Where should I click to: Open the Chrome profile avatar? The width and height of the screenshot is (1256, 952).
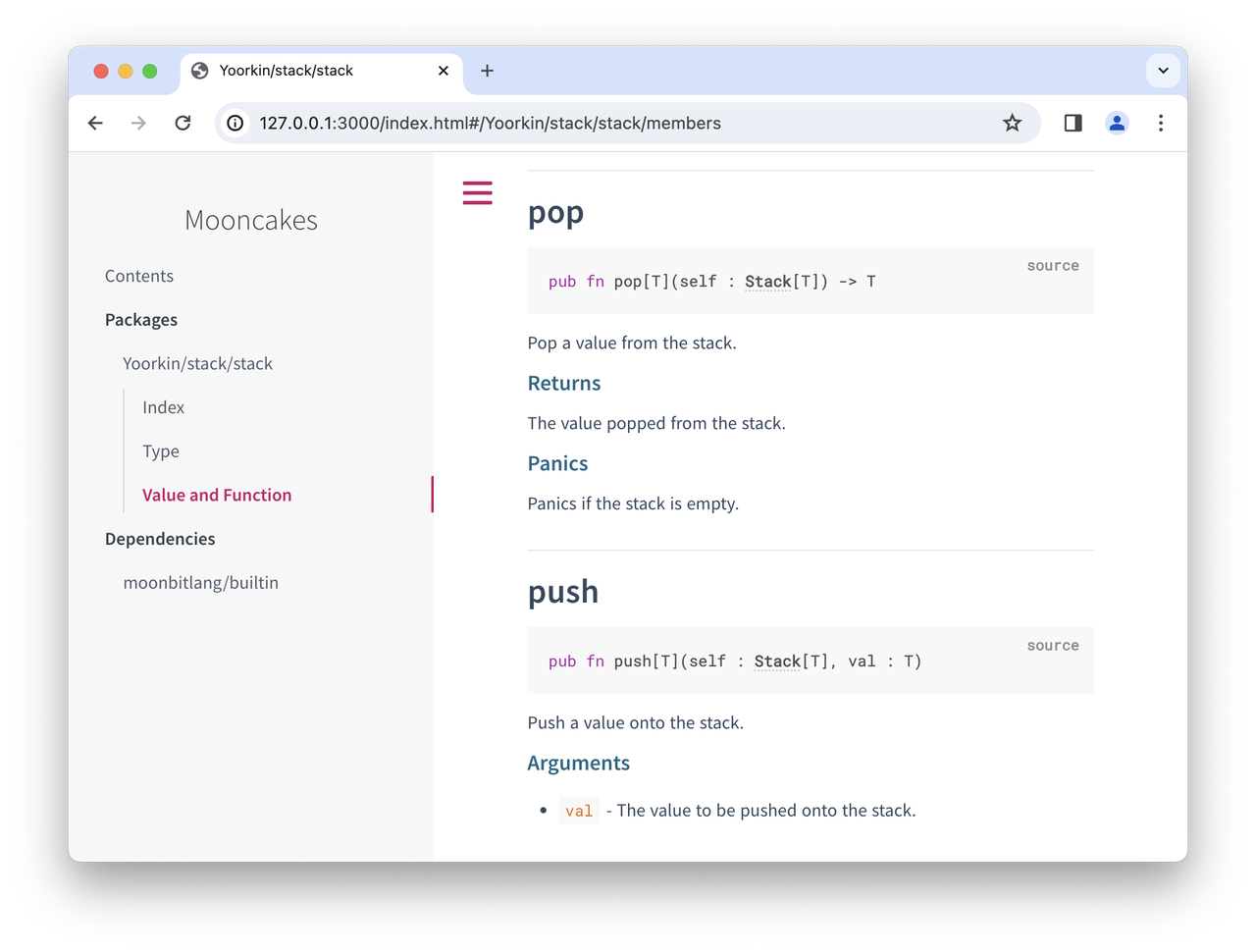pos(1117,123)
